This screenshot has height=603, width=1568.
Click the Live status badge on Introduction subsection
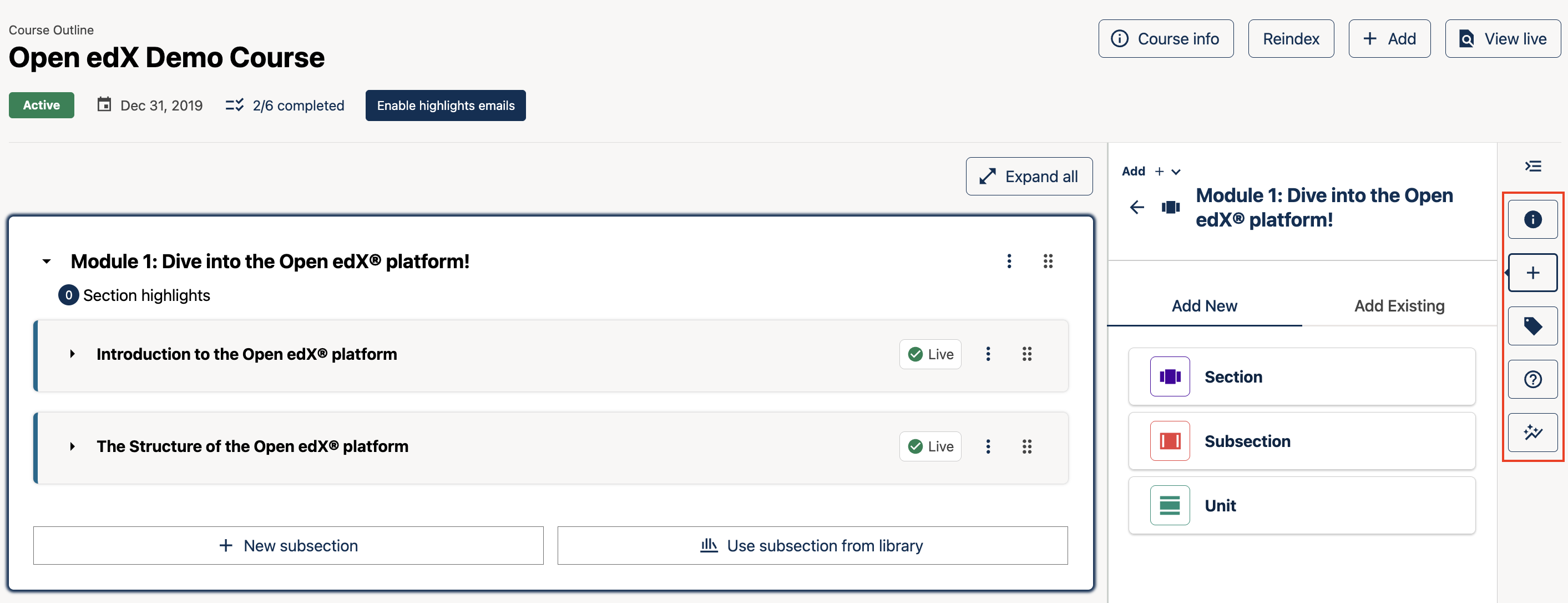[x=930, y=354]
